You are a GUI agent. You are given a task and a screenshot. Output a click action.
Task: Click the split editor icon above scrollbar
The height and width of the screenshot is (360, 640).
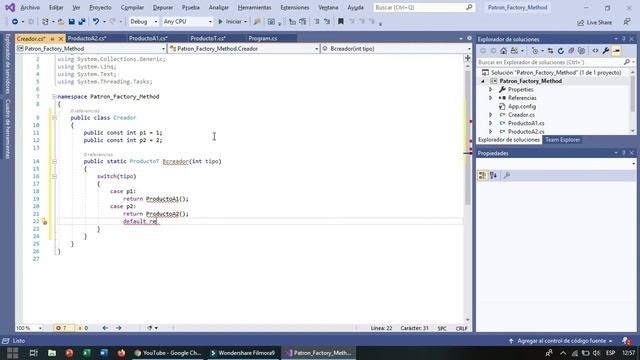coord(468,58)
